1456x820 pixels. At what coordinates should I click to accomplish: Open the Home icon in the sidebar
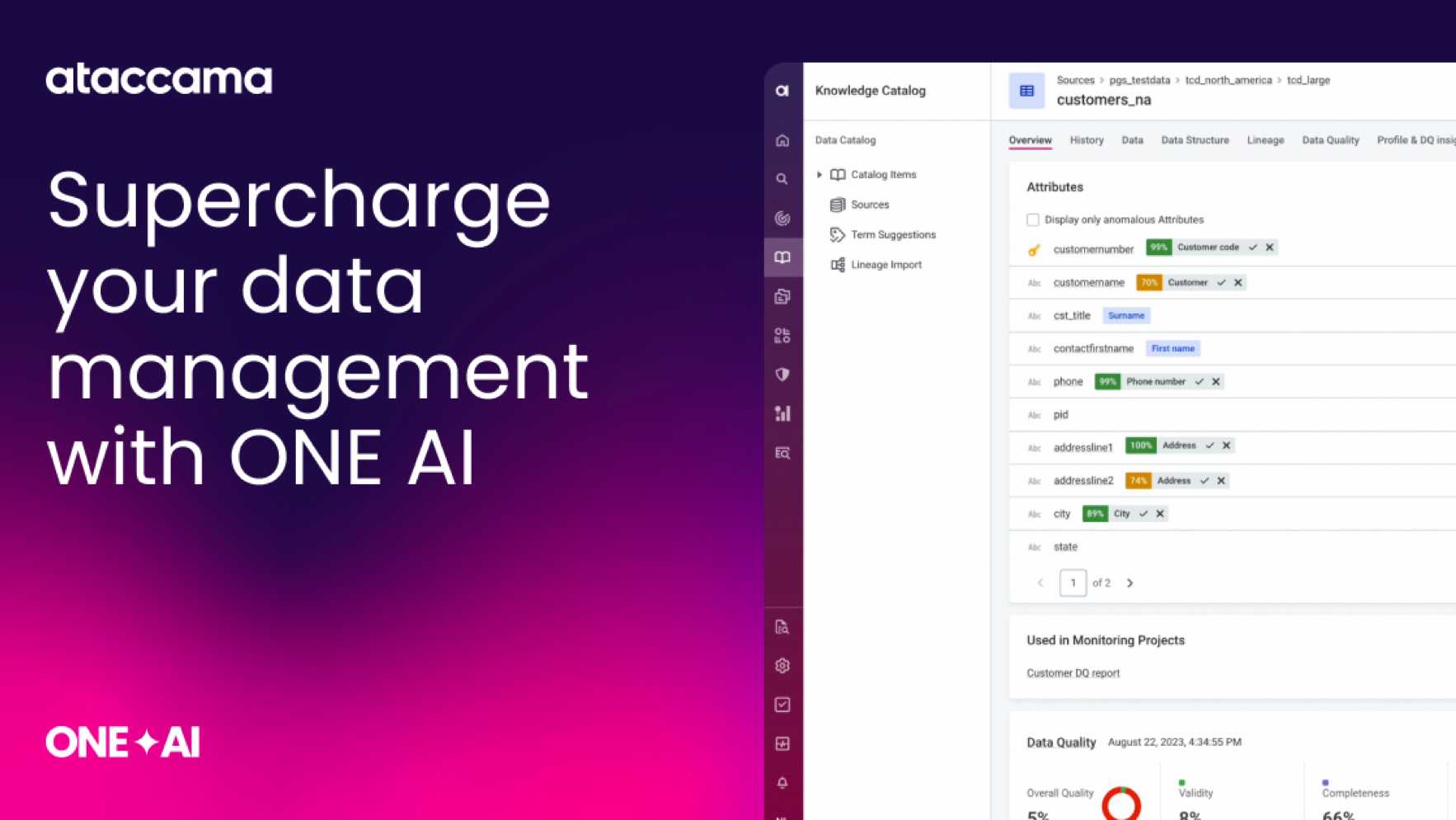(x=782, y=140)
